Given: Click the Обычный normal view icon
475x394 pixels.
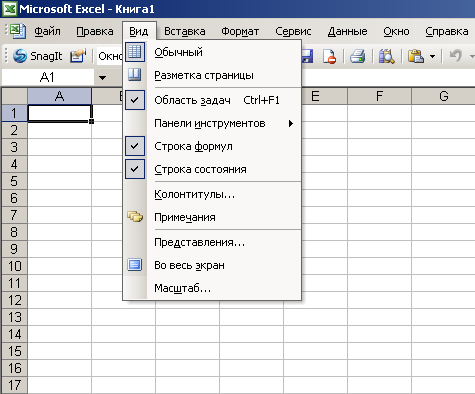Looking at the screenshot, I should point(135,52).
